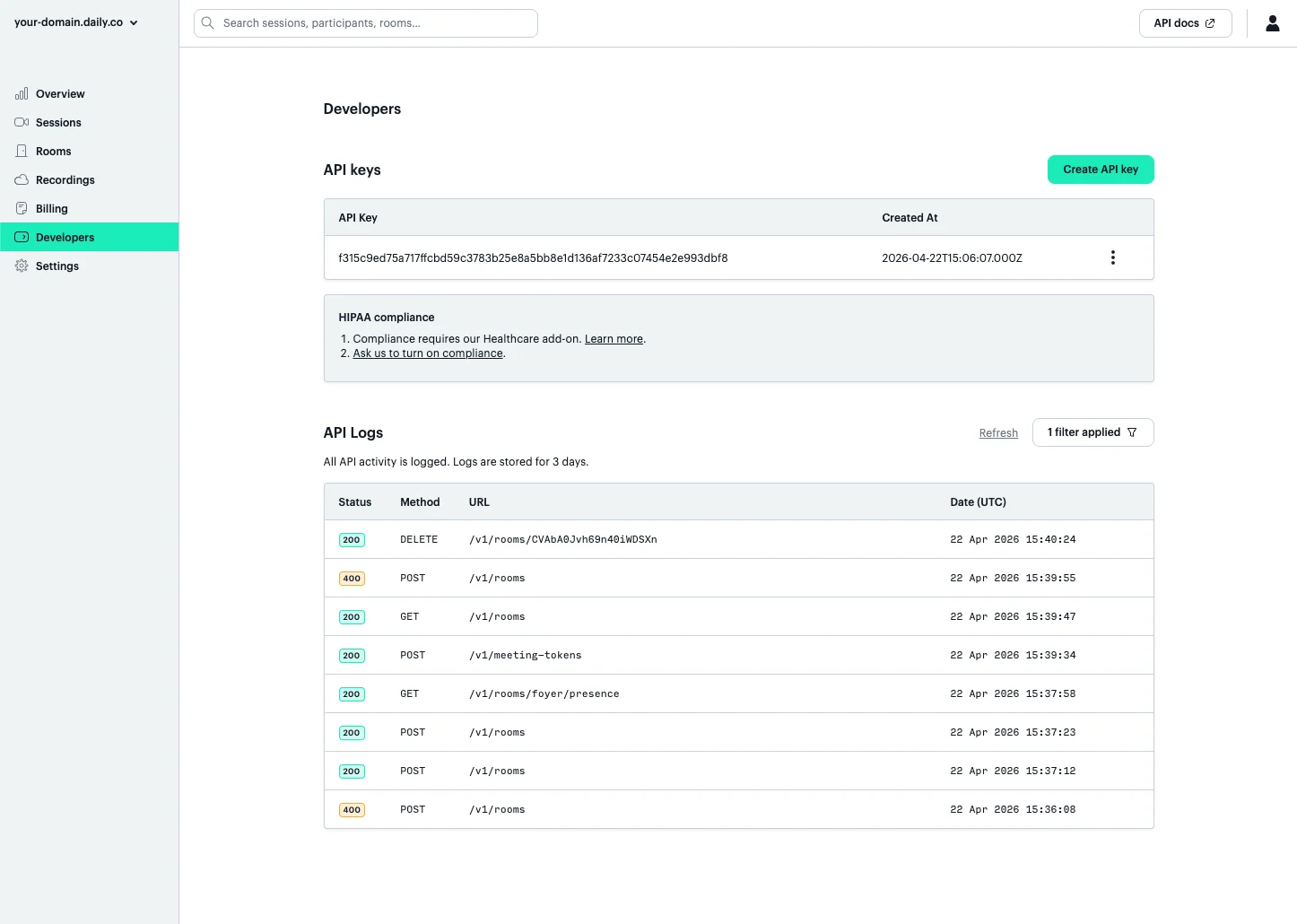This screenshot has width=1297, height=924.
Task: Click the Settings gear icon
Action: (22, 266)
